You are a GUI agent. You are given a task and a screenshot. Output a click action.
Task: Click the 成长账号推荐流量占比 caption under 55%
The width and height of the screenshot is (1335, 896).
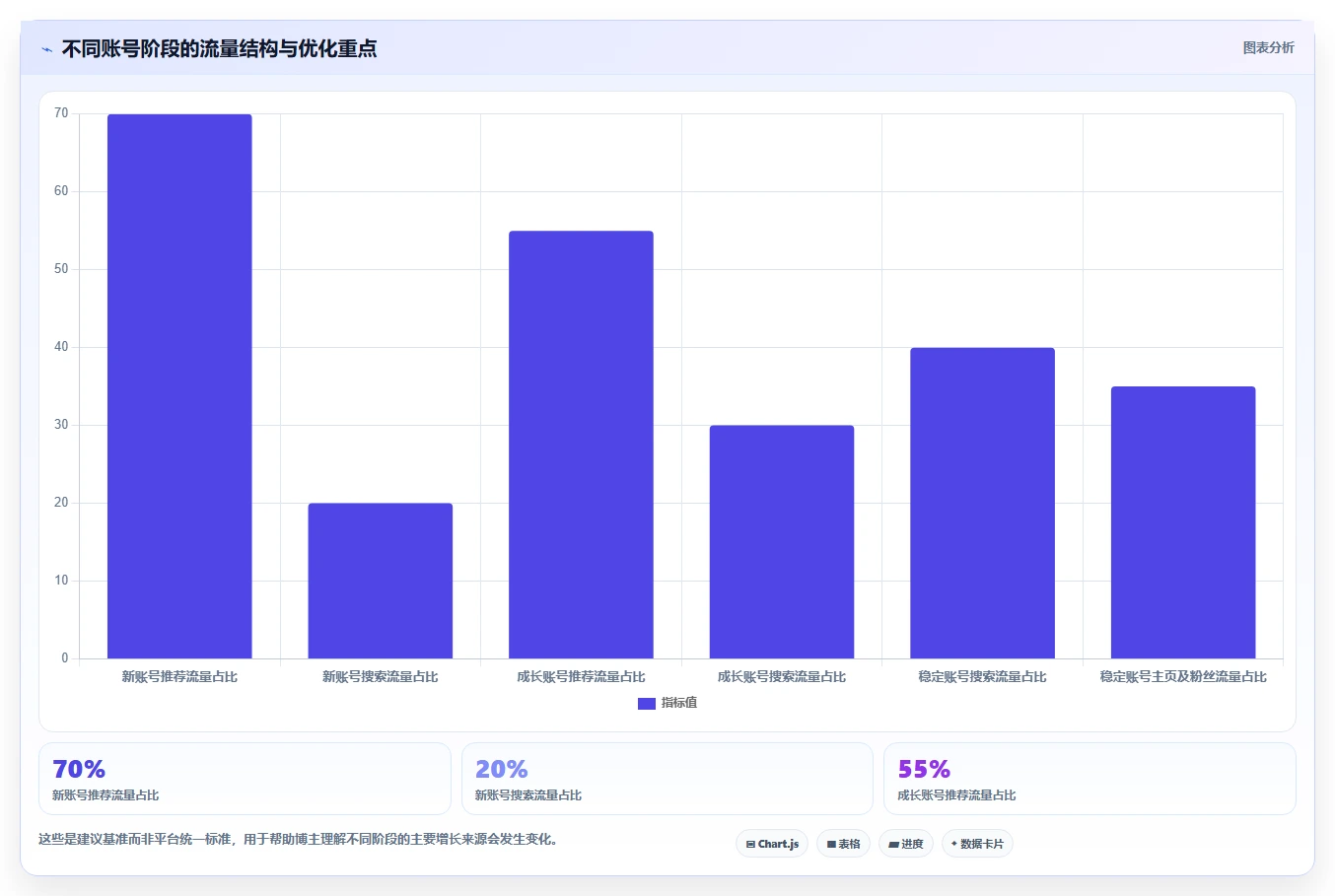956,795
